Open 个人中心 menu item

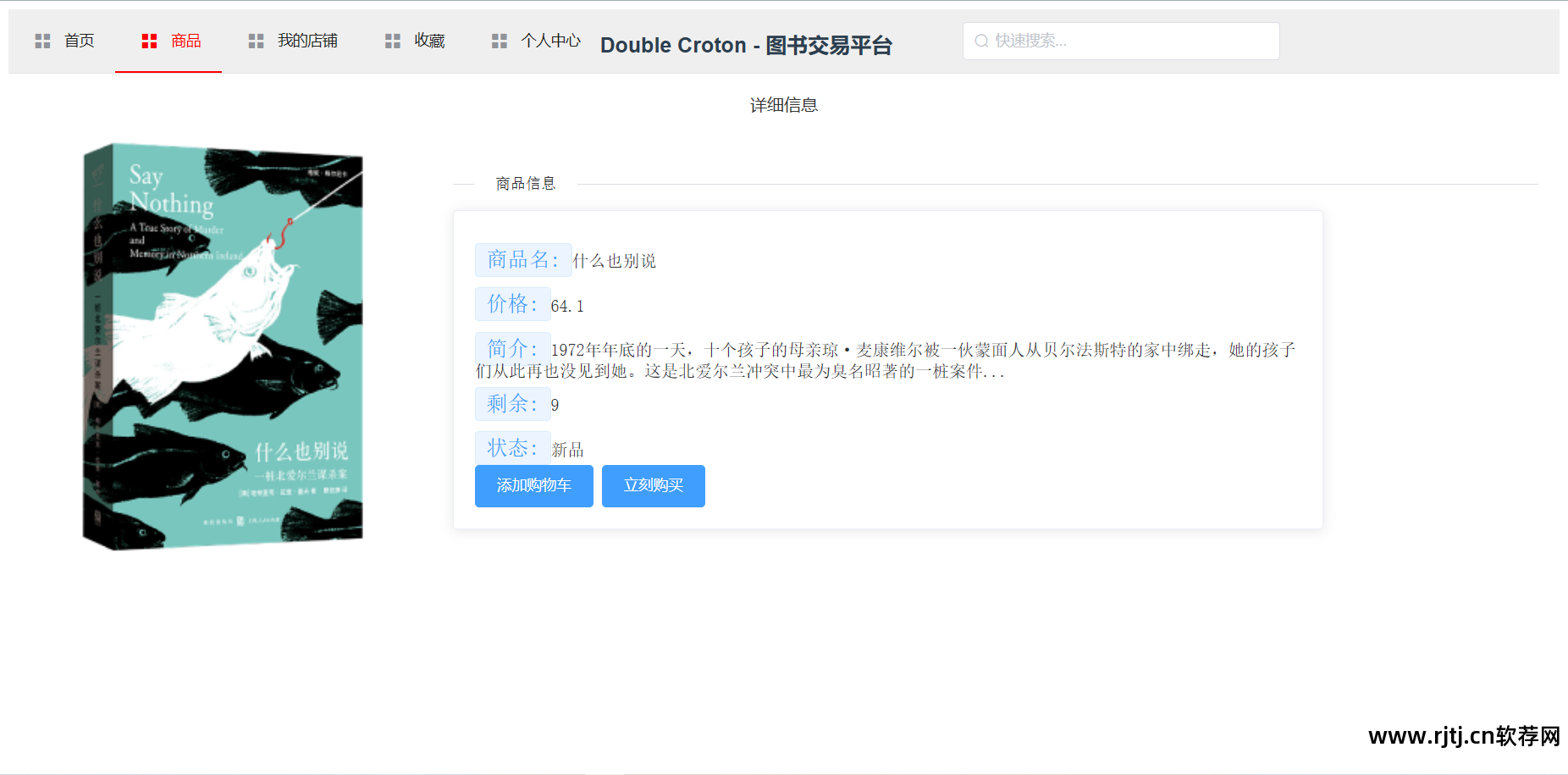(x=533, y=41)
